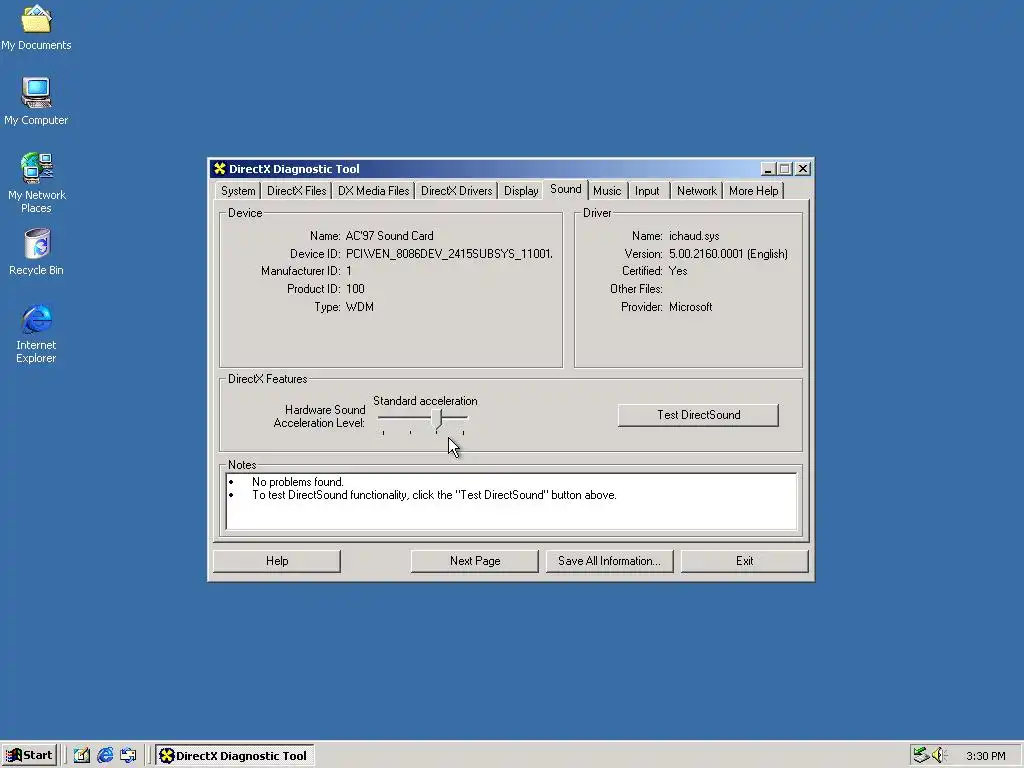Image resolution: width=1024 pixels, height=768 pixels.
Task: Click the volume speaker tray icon
Action: (939, 756)
